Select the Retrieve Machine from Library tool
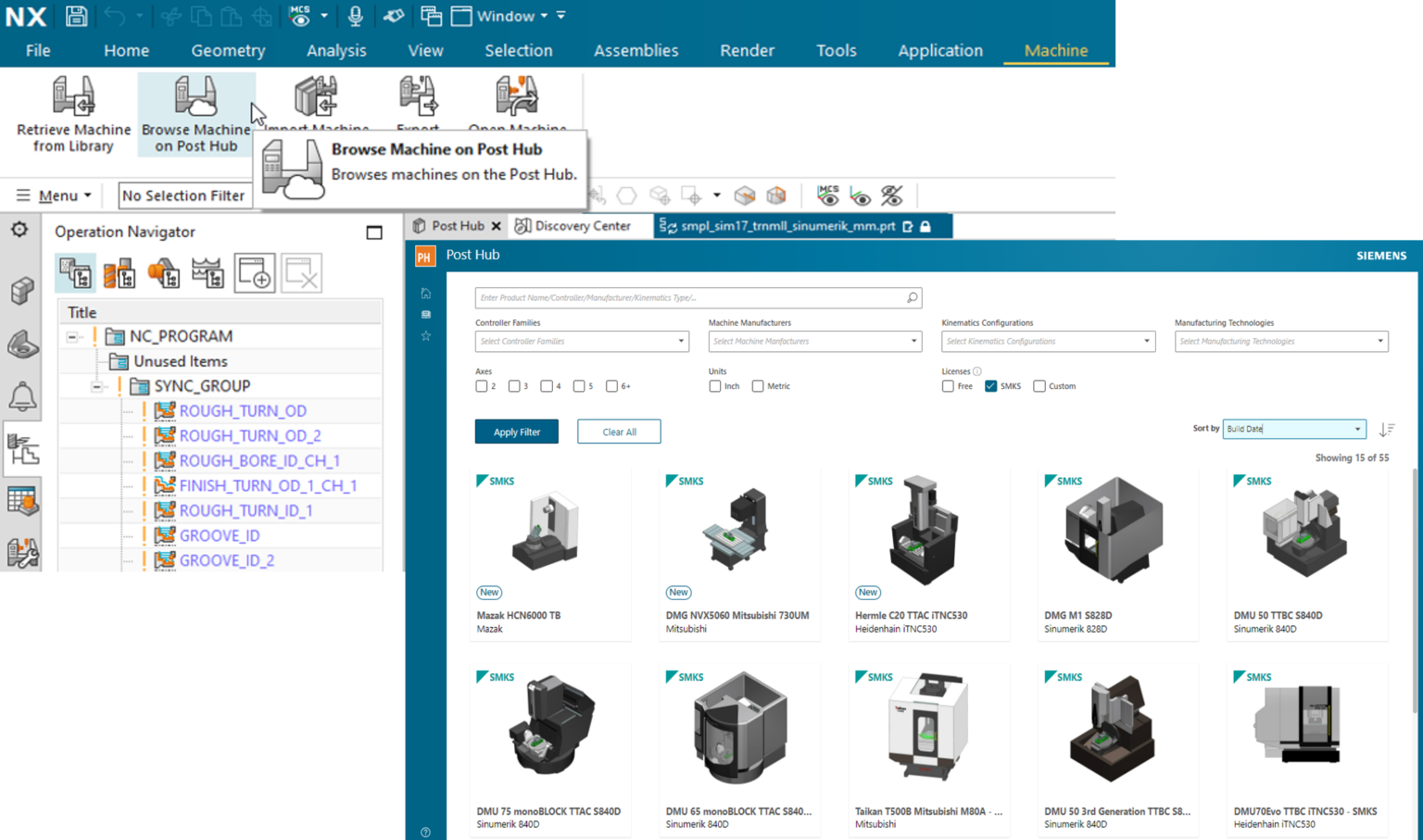This screenshot has height=840, width=1423. [x=72, y=113]
